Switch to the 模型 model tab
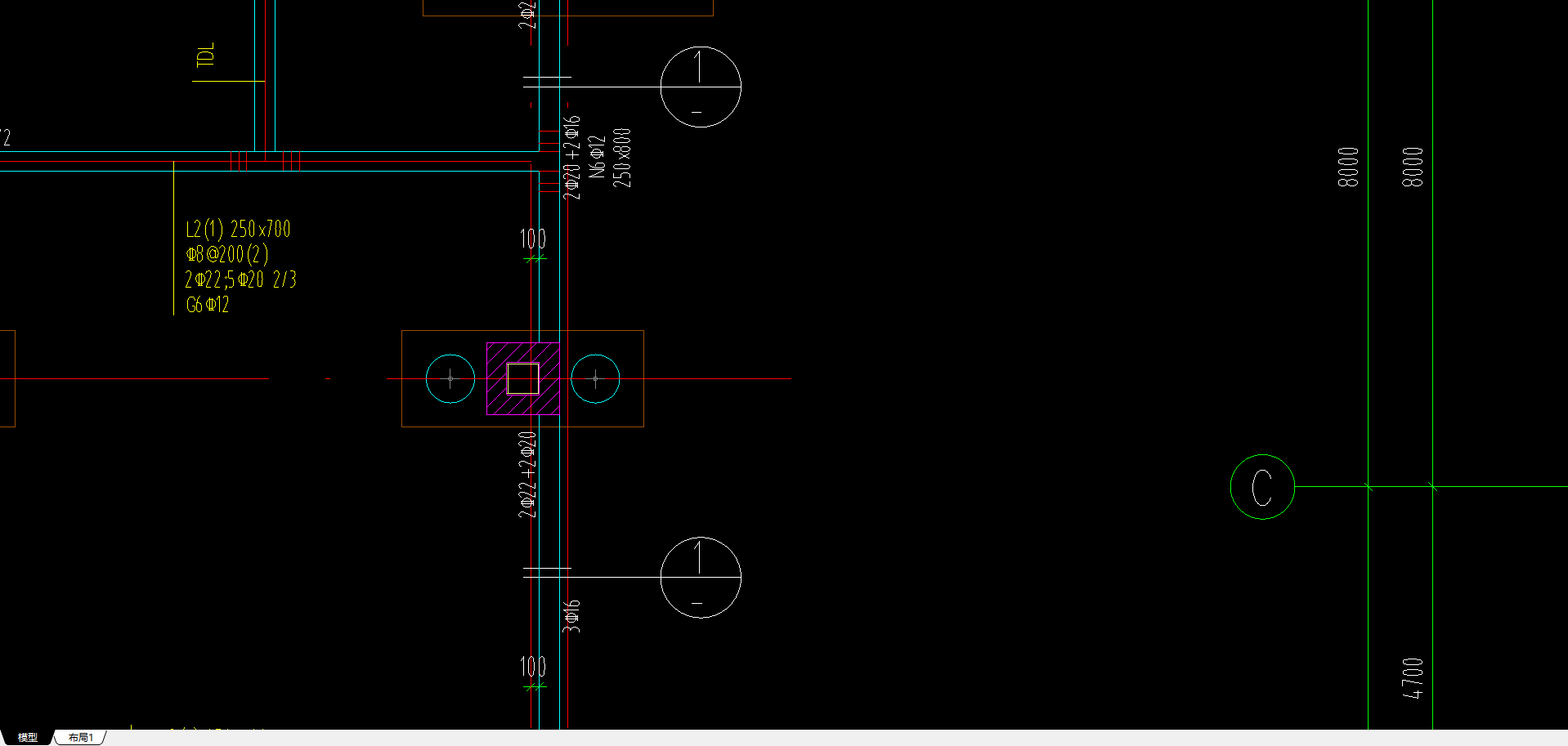Viewport: 1568px width, 746px height. click(x=27, y=737)
